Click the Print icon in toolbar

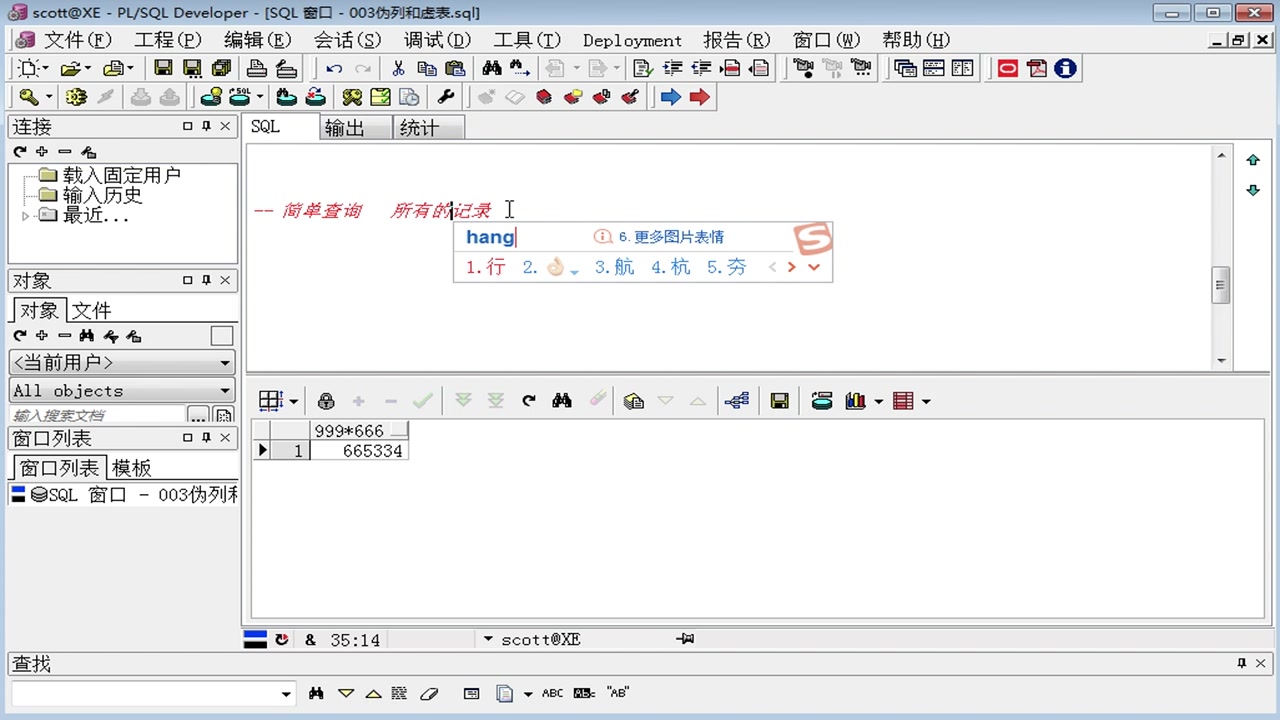257,68
